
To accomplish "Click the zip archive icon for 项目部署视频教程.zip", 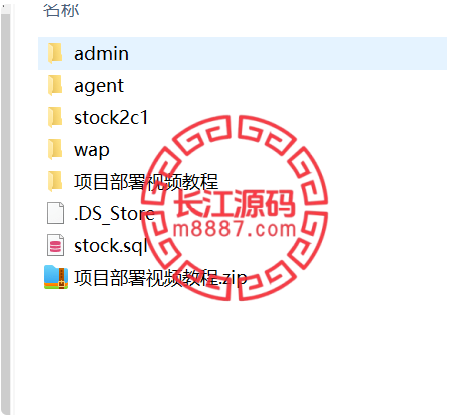I will pos(56,277).
